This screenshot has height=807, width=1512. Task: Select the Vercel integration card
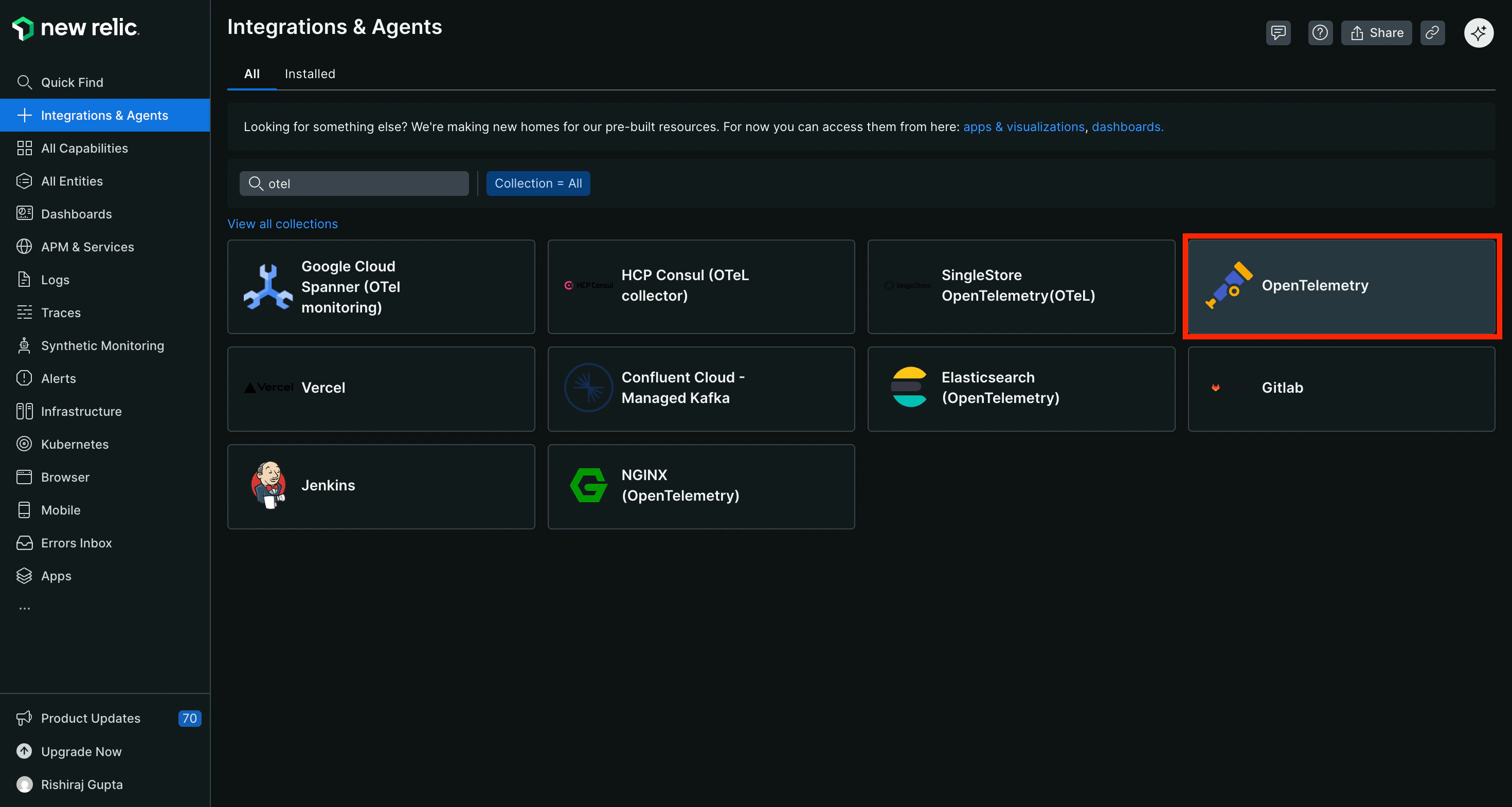(x=381, y=389)
